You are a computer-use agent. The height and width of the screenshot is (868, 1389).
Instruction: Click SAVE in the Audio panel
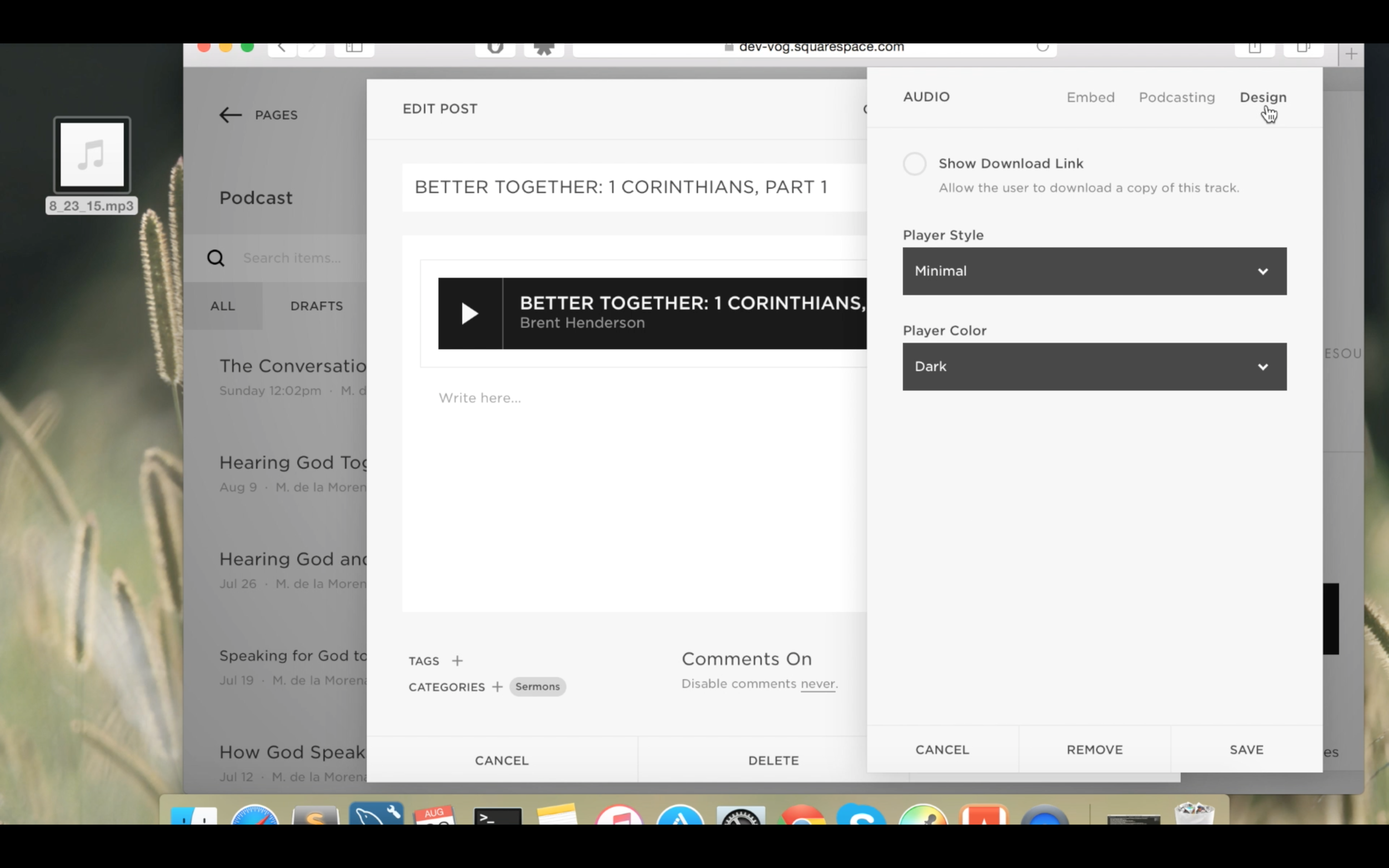1247,750
